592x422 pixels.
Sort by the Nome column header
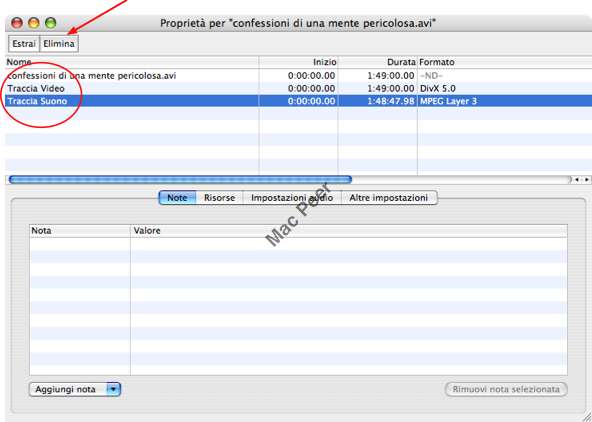coord(132,62)
